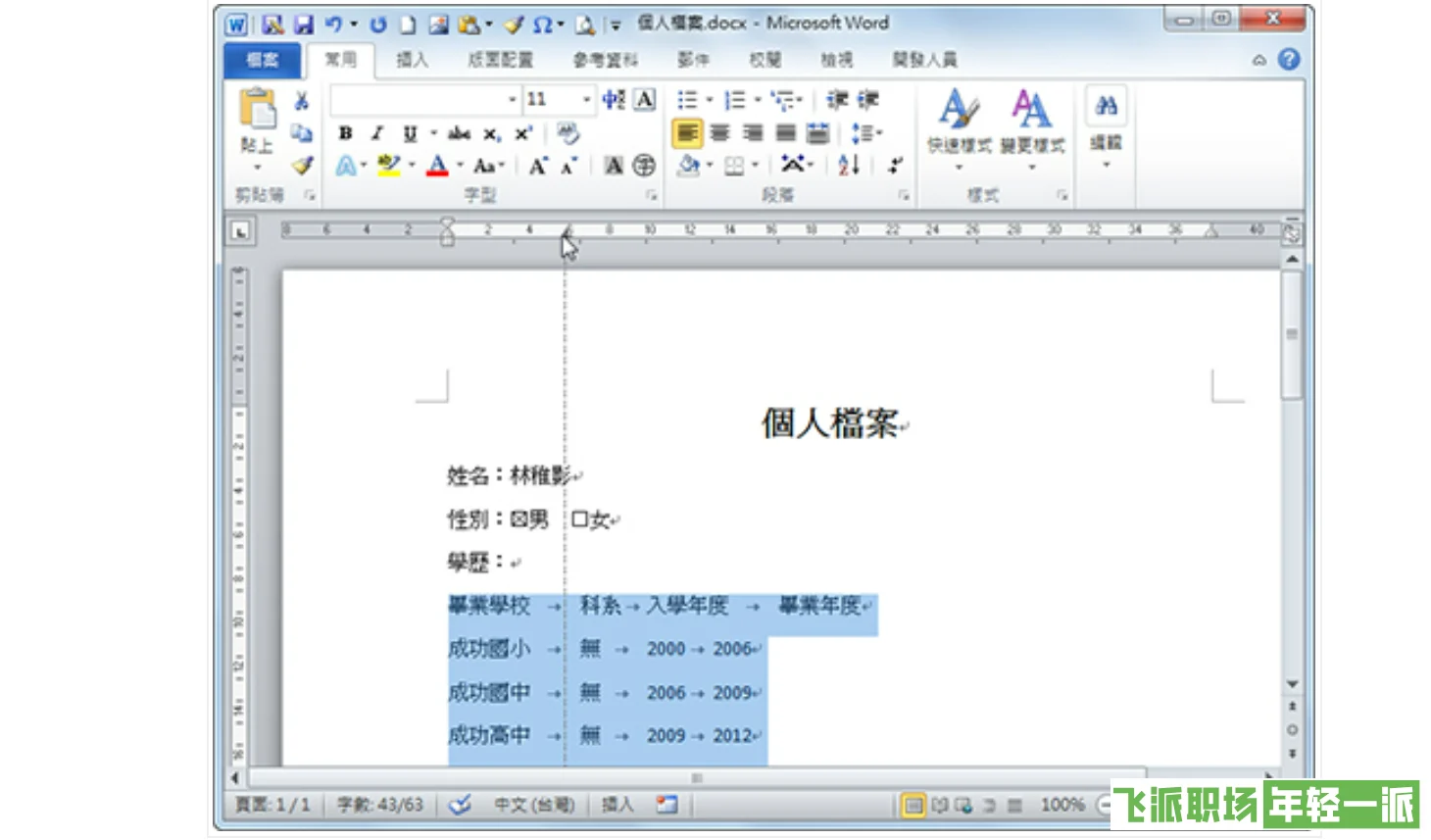This screenshot has height=840, width=1431.
Task: Switch to the 插入 Insert tab
Action: (412, 60)
